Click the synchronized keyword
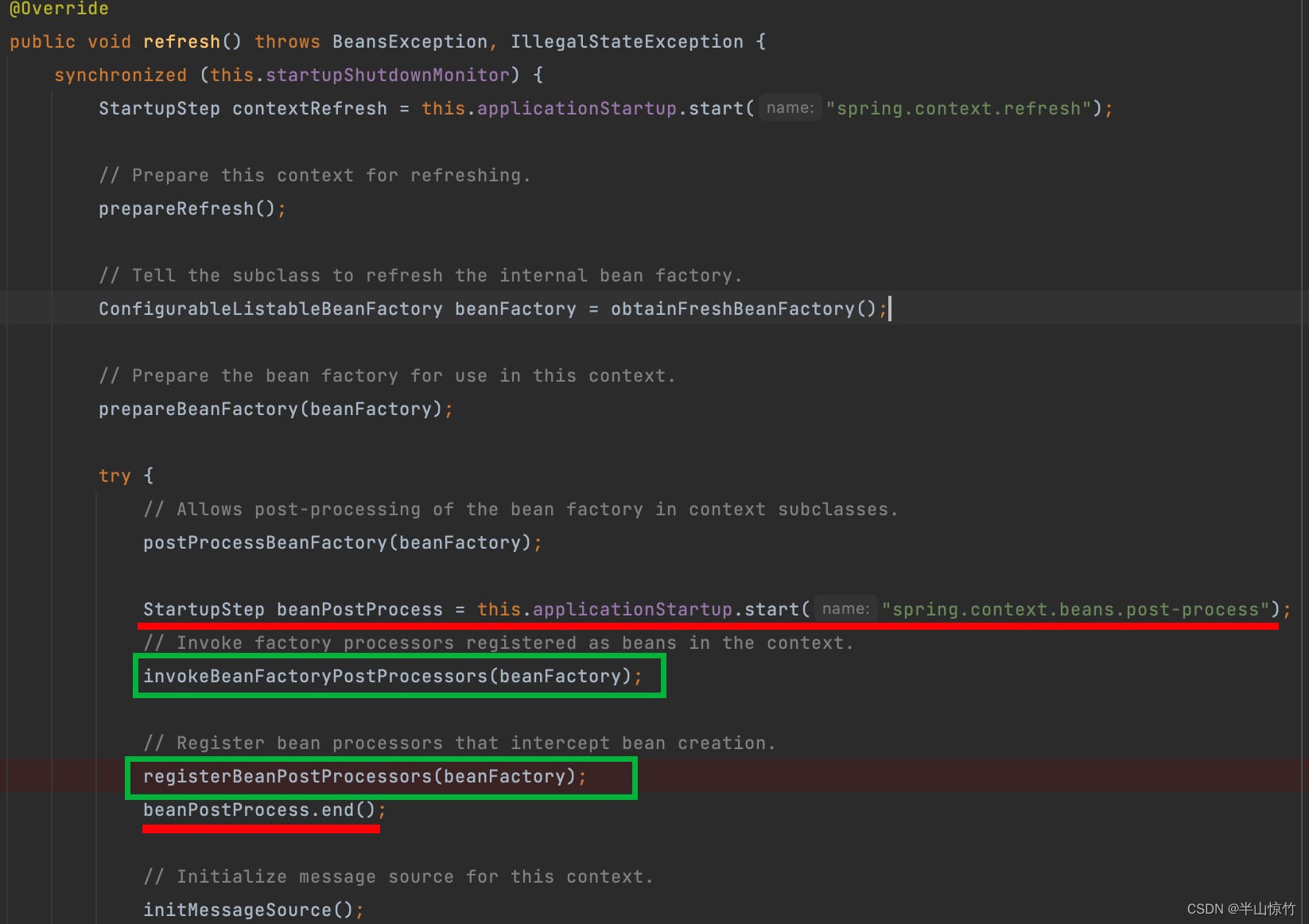Viewport: 1309px width, 924px height. point(120,75)
